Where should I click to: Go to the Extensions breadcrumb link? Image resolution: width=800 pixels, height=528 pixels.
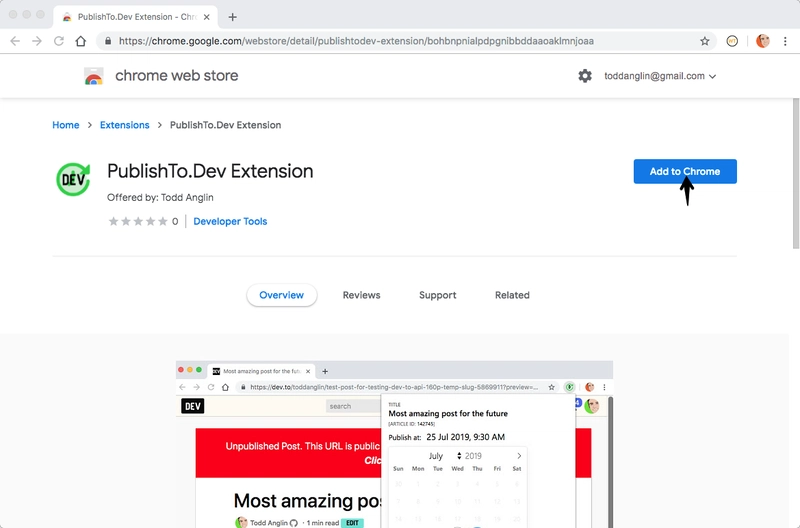(x=124, y=125)
